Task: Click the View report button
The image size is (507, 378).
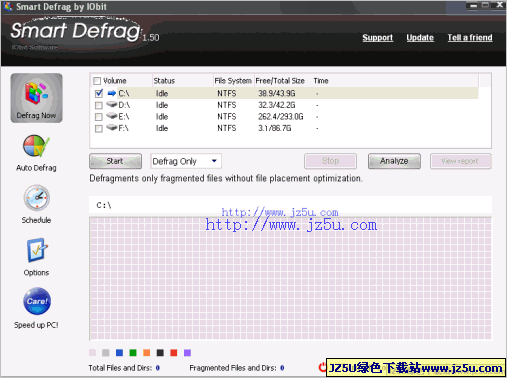Action: 460,161
